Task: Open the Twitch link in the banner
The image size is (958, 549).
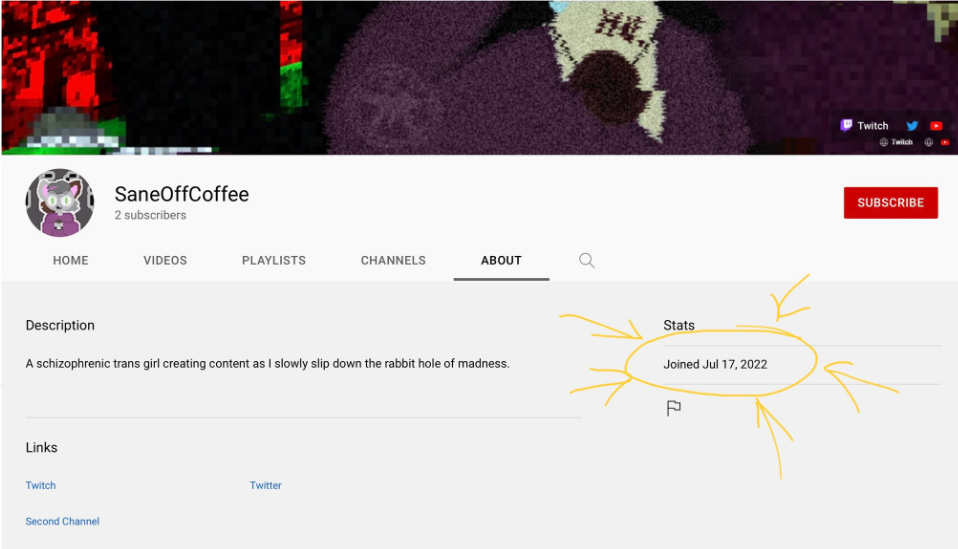Action: pos(865,126)
